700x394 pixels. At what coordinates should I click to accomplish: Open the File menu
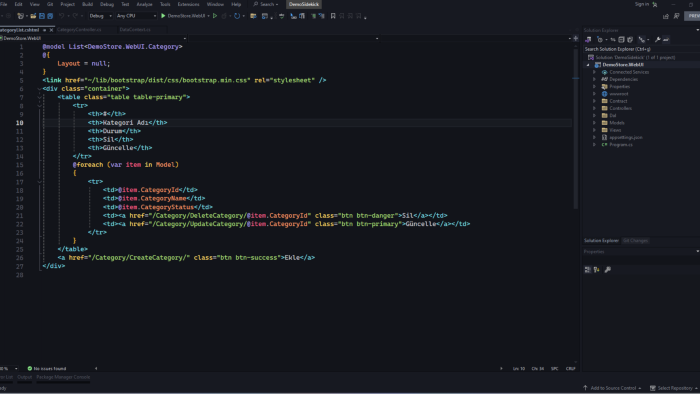point(4,4)
